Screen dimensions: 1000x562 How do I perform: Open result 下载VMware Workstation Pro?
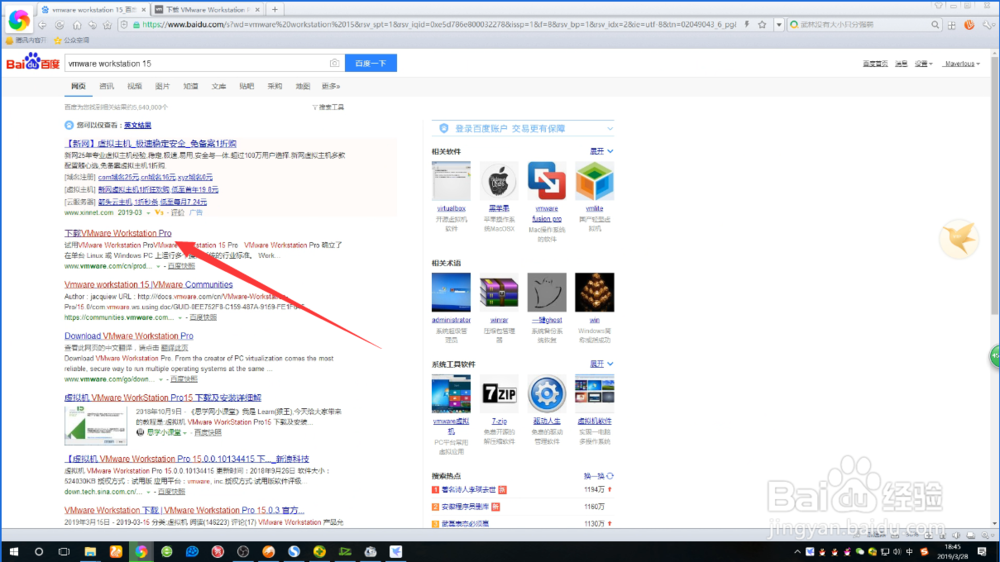click(118, 233)
